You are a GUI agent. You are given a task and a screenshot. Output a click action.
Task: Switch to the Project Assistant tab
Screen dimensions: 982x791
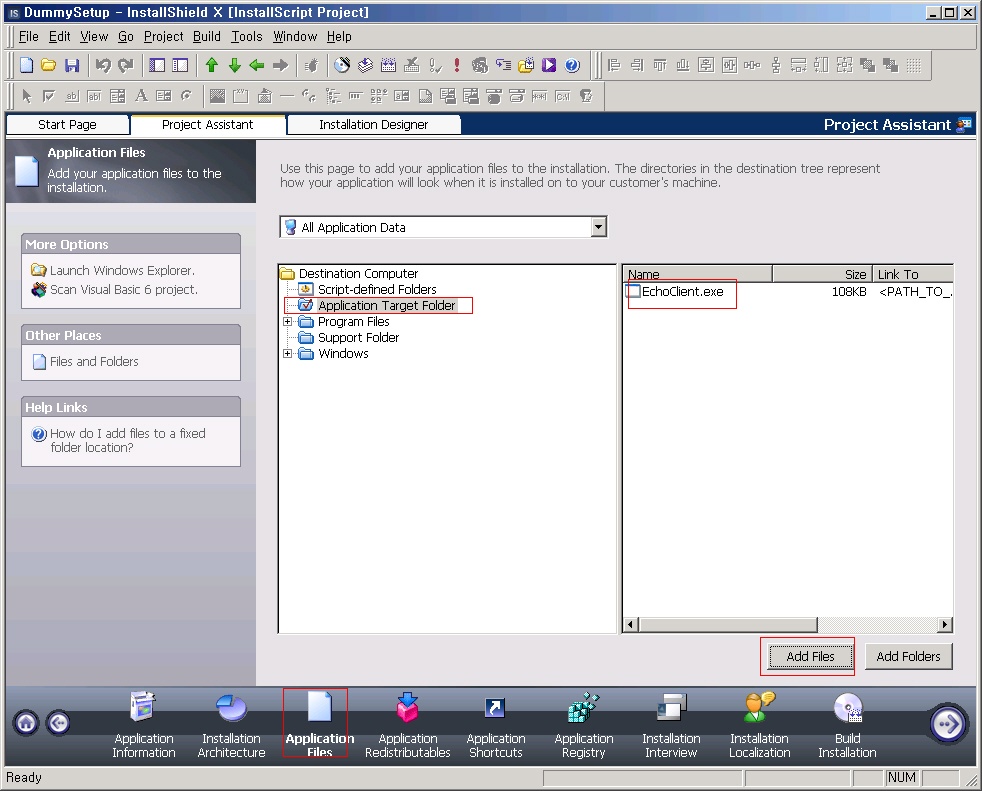pos(207,124)
